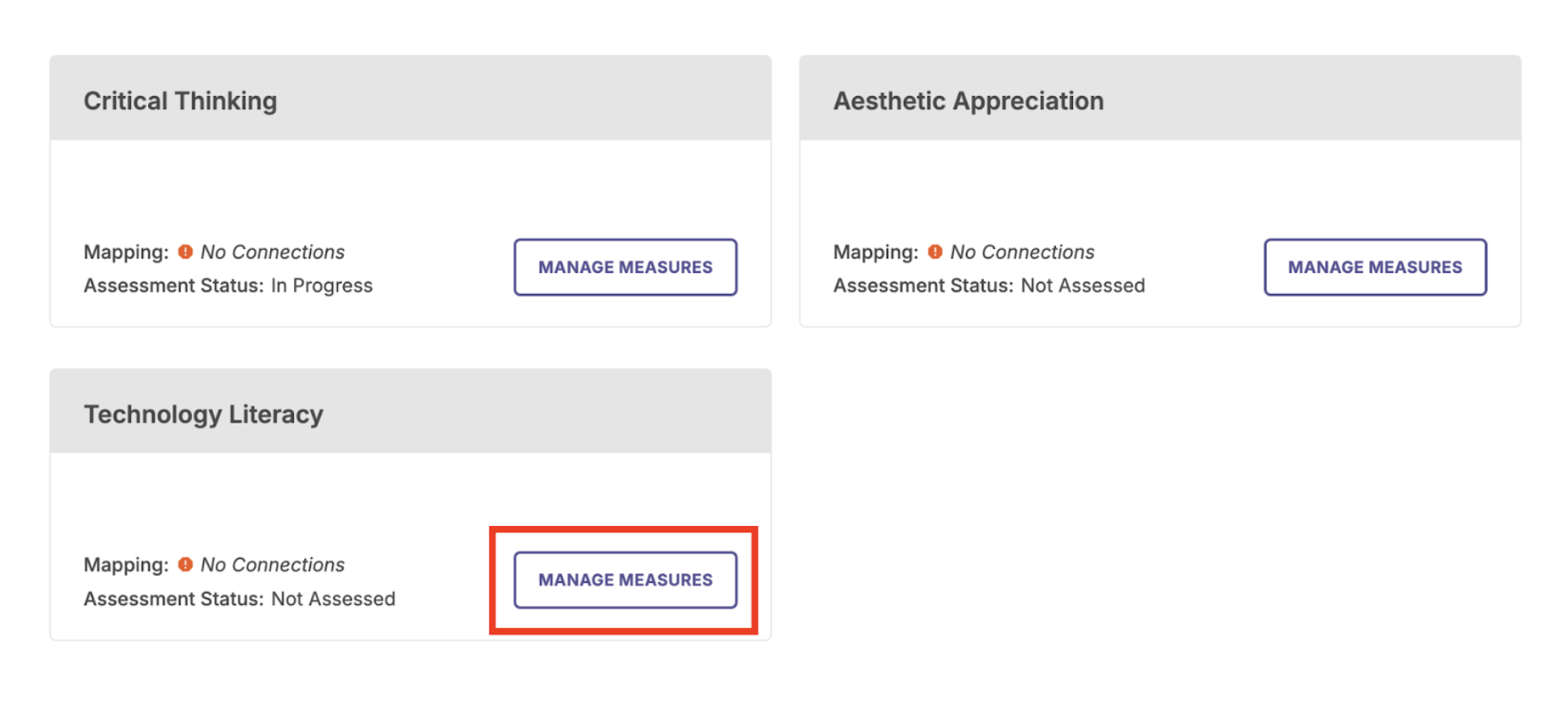The width and height of the screenshot is (1568, 710).
Task: Click No Connections text in Critical Thinking
Action: [x=273, y=252]
